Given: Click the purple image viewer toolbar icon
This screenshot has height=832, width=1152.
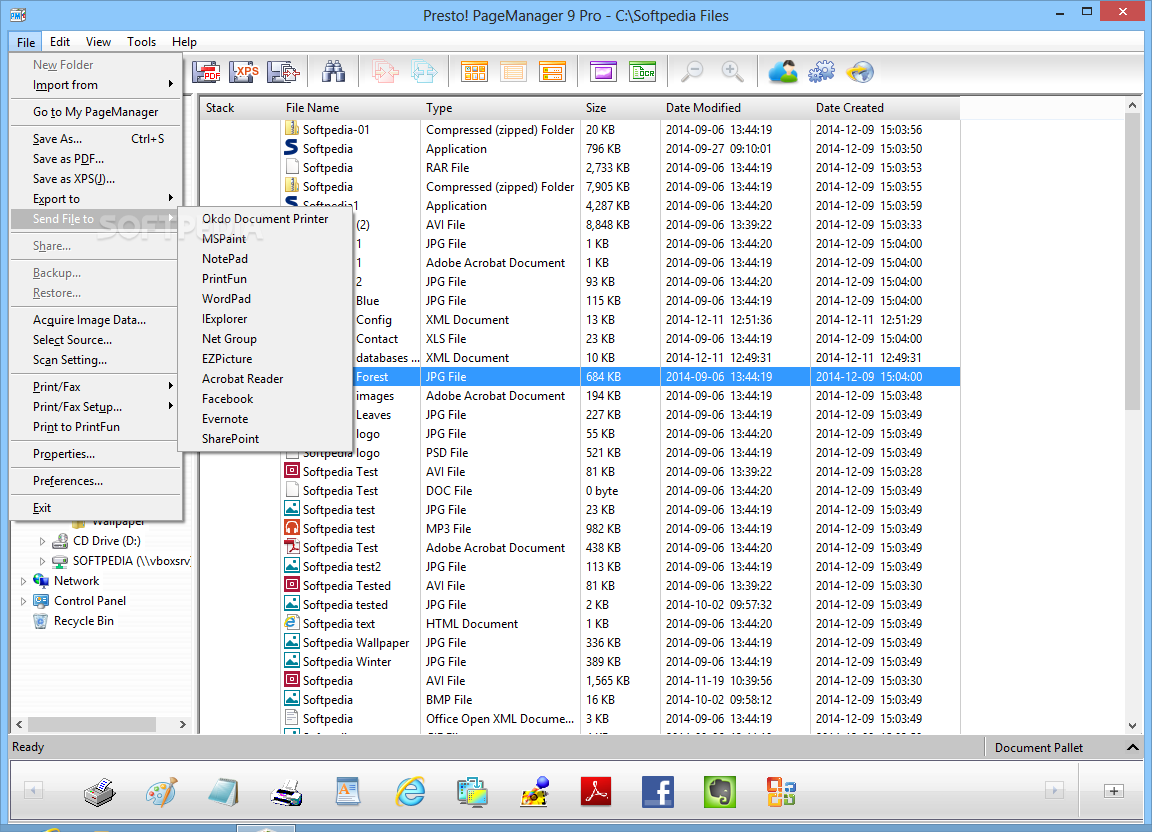Looking at the screenshot, I should tap(603, 72).
